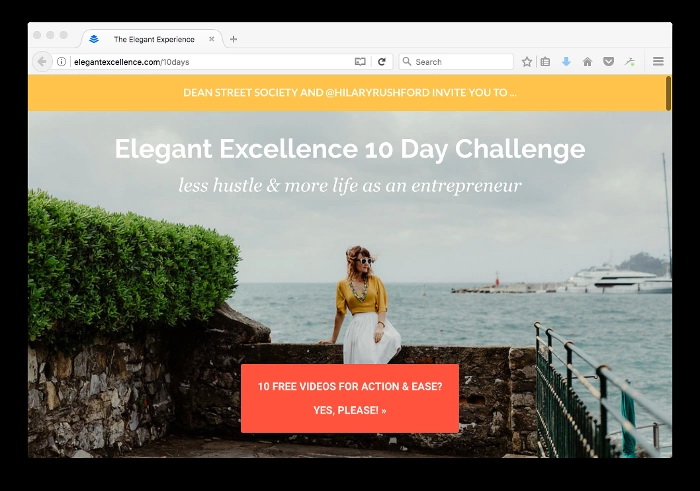
Task: Open the site information icon in address bar
Action: click(x=62, y=62)
